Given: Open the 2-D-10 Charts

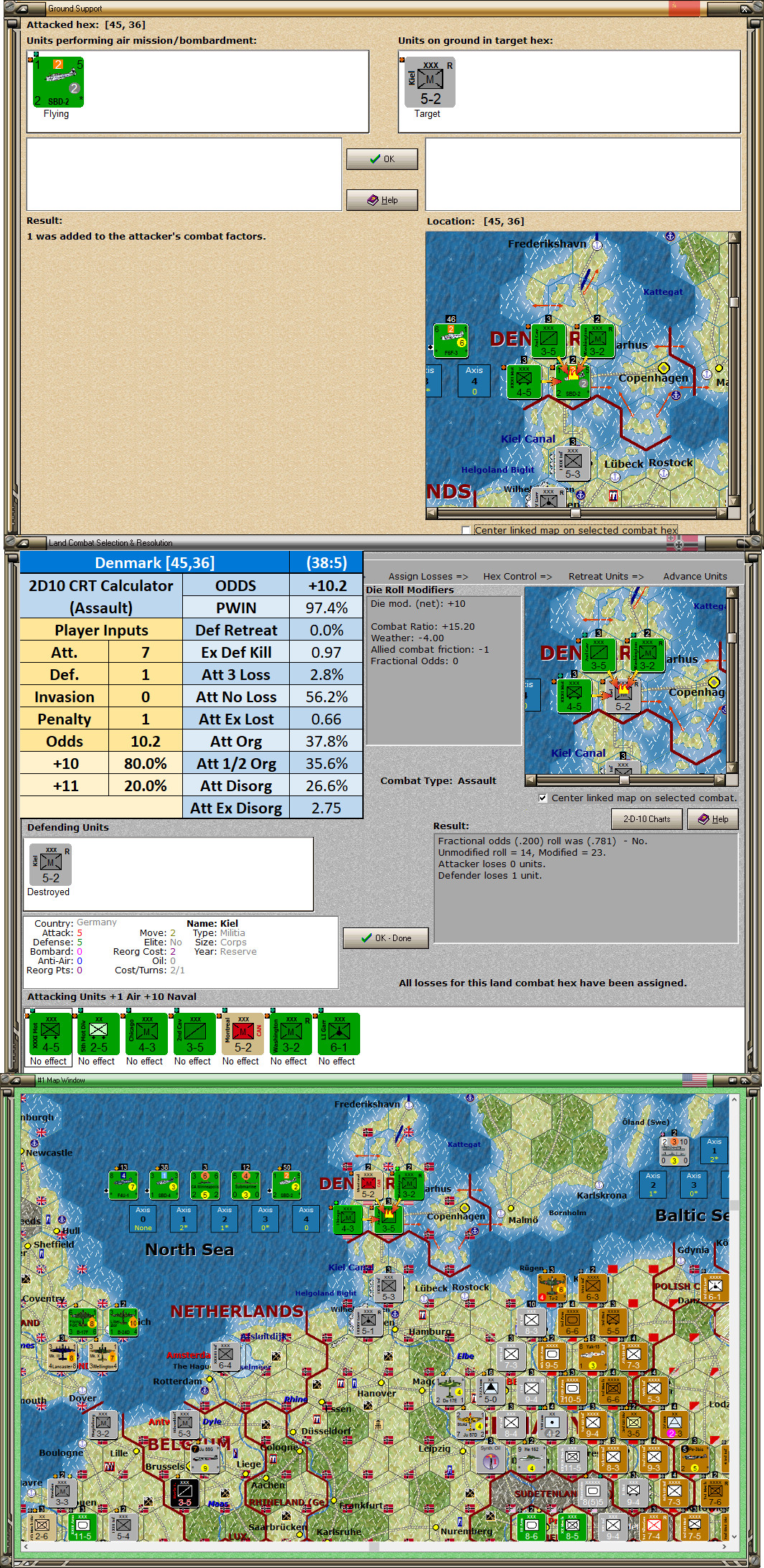Looking at the screenshot, I should 646,819.
